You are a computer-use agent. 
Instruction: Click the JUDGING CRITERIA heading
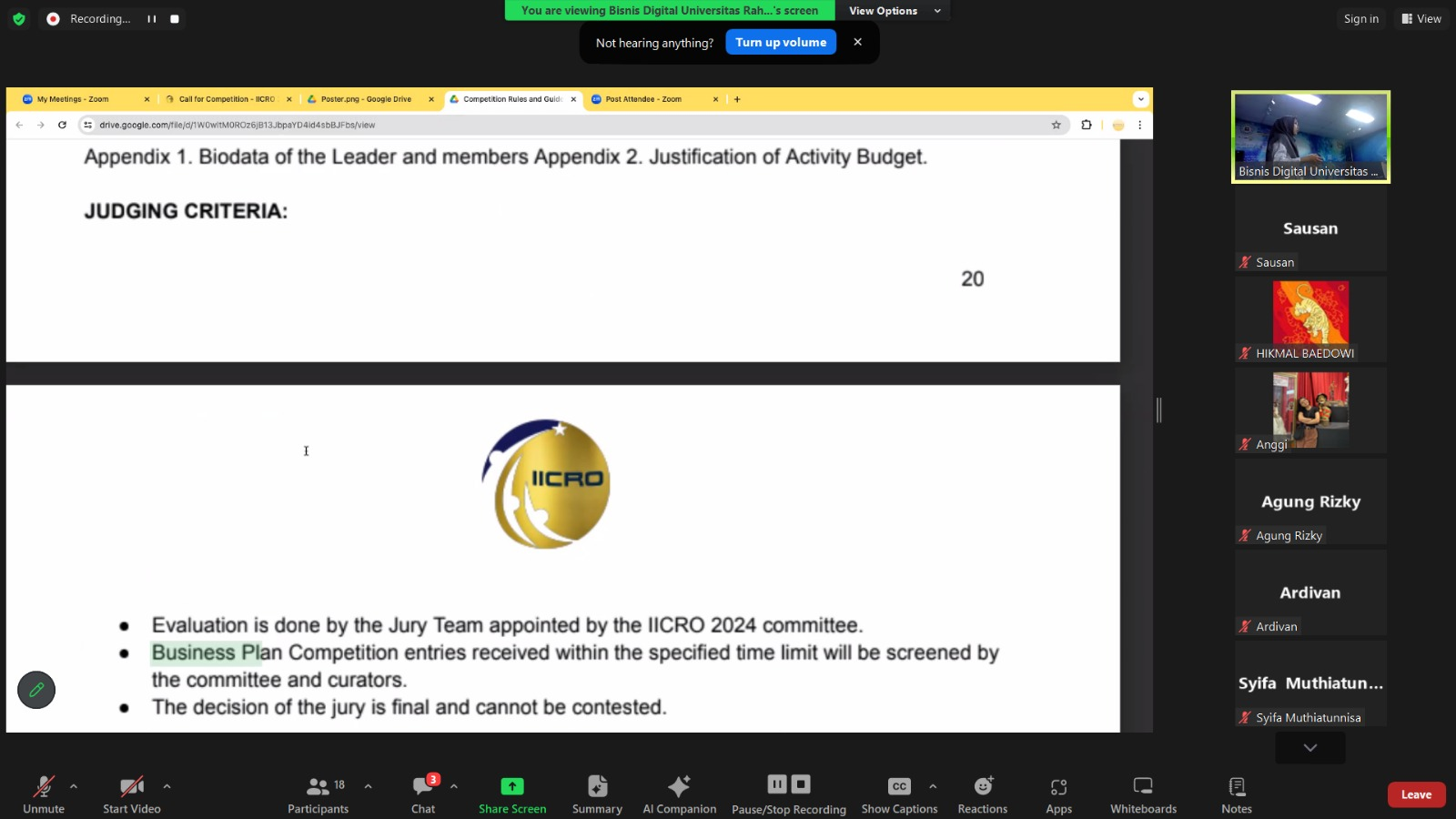186,211
